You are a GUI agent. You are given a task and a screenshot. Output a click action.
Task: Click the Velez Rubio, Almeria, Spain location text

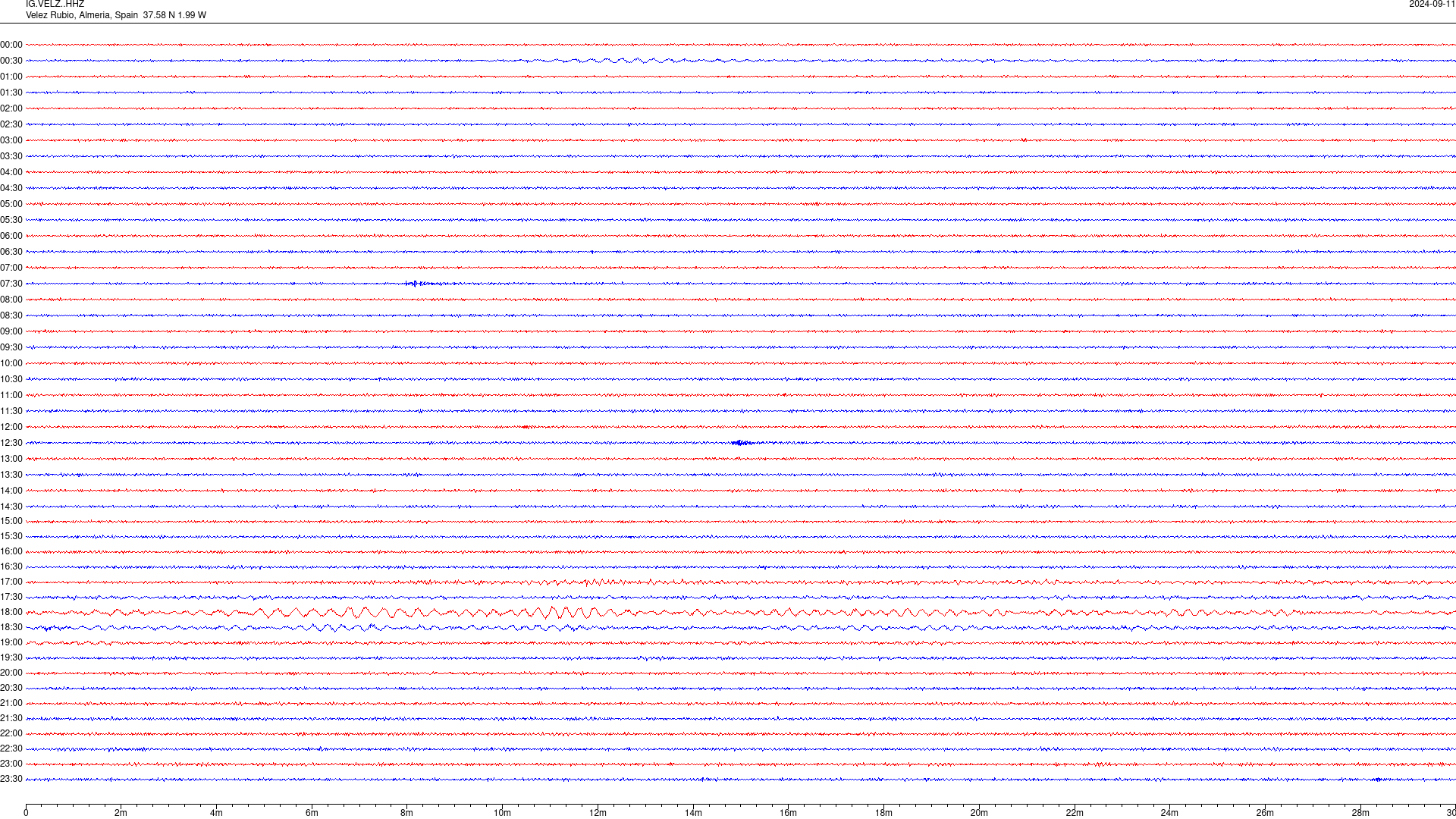82,15
